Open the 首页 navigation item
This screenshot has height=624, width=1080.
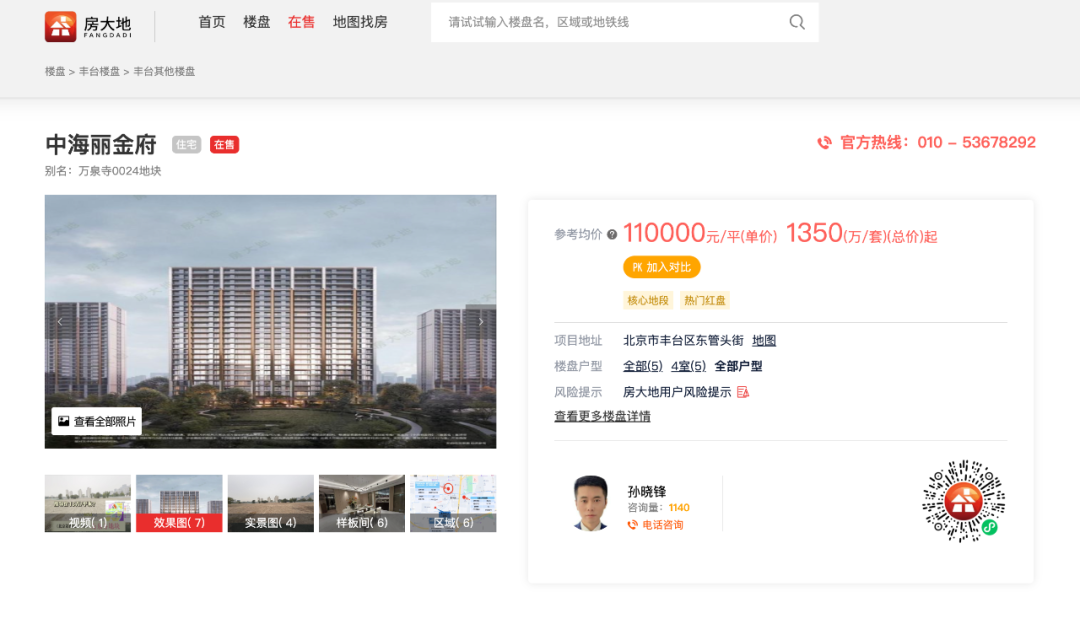click(212, 22)
